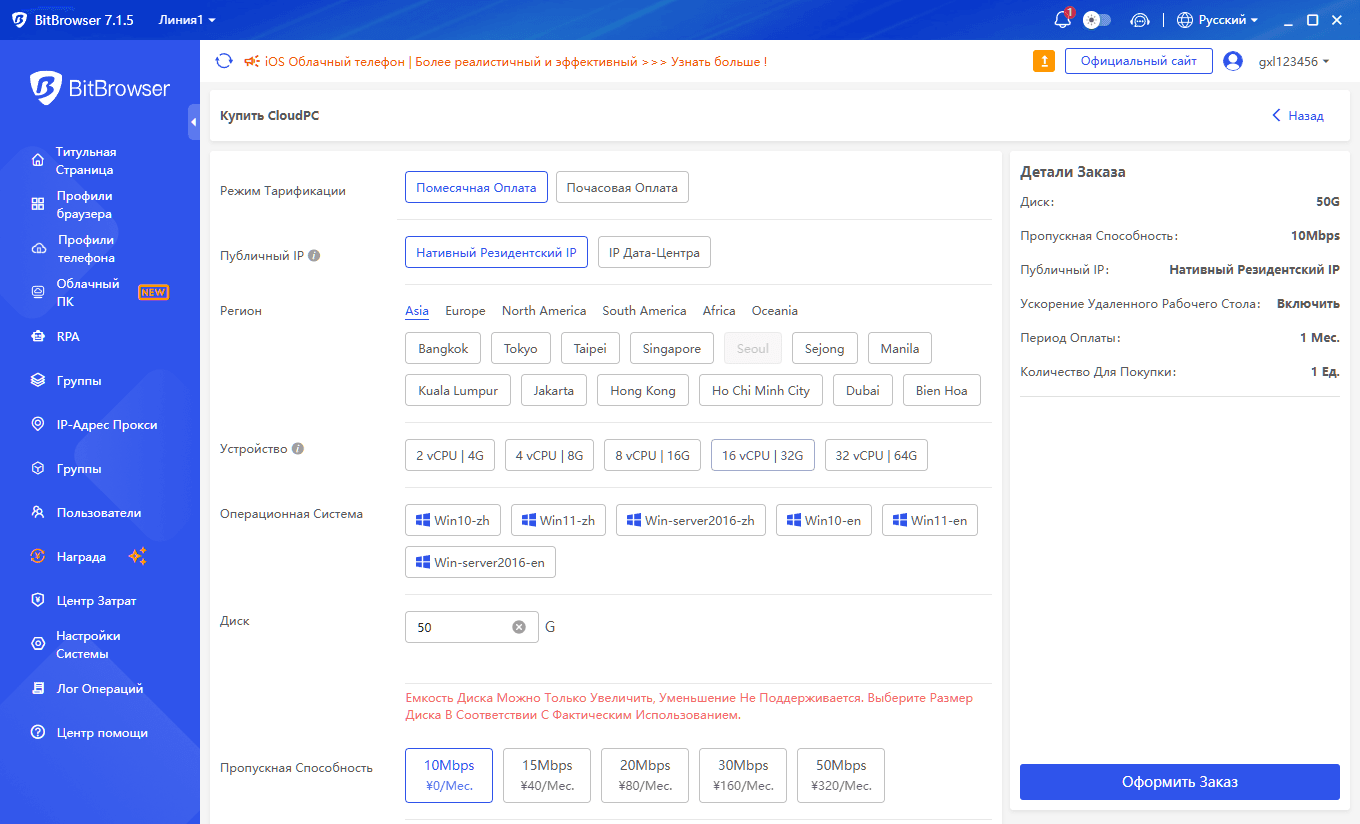Select Ho Chi Minh City location

pyautogui.click(x=761, y=390)
